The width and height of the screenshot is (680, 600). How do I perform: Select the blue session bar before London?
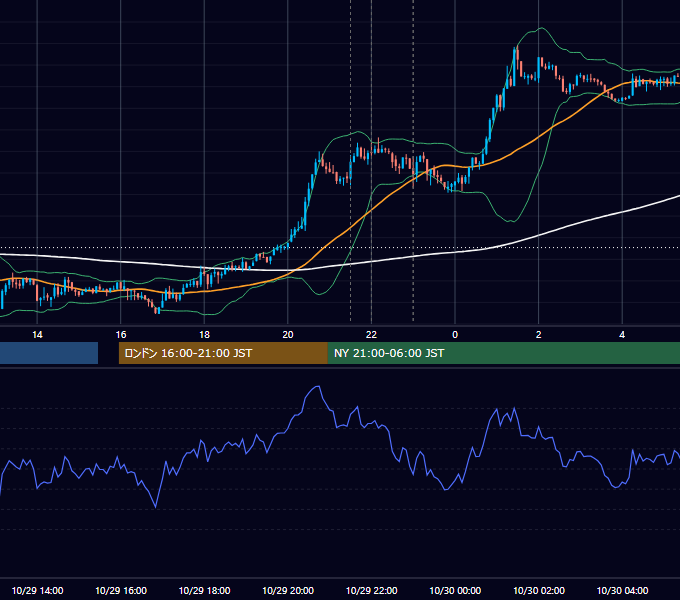[49, 353]
